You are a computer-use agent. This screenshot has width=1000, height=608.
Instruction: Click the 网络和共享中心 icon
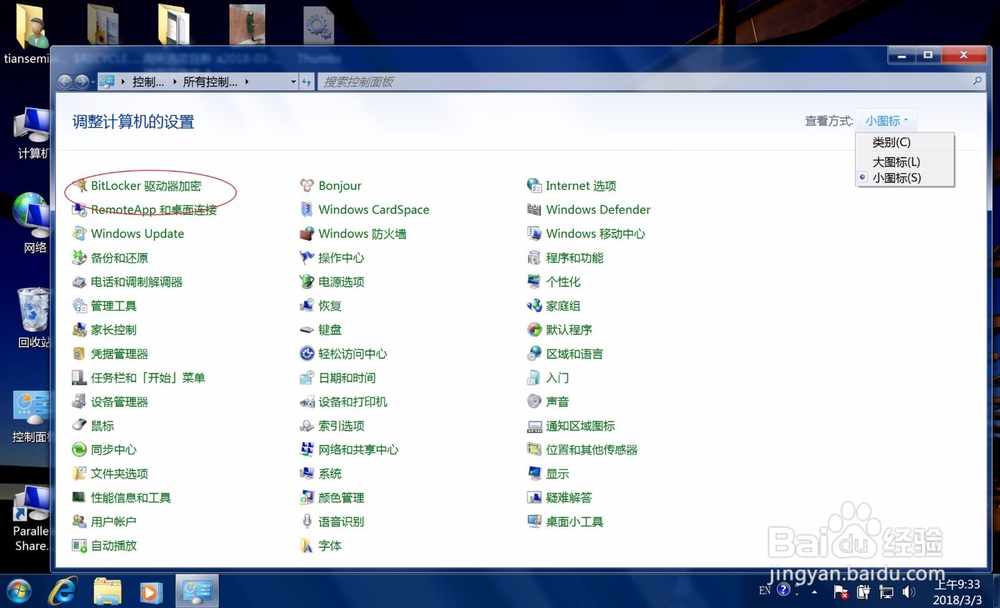tap(307, 450)
